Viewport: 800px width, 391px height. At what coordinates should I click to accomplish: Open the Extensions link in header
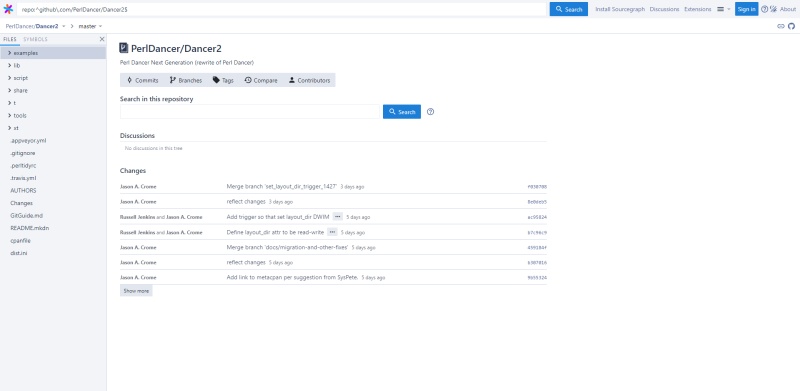[697, 9]
